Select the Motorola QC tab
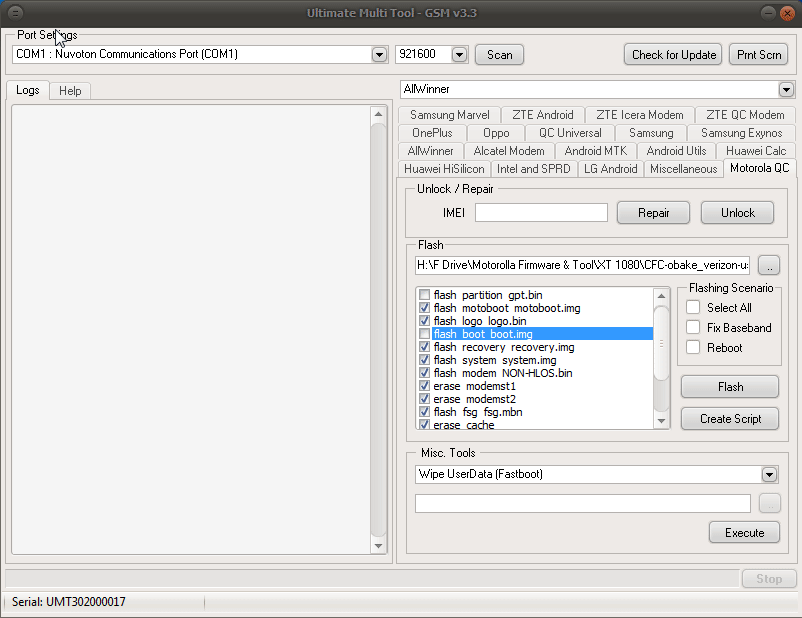Viewport: 802px width, 618px height. click(760, 168)
